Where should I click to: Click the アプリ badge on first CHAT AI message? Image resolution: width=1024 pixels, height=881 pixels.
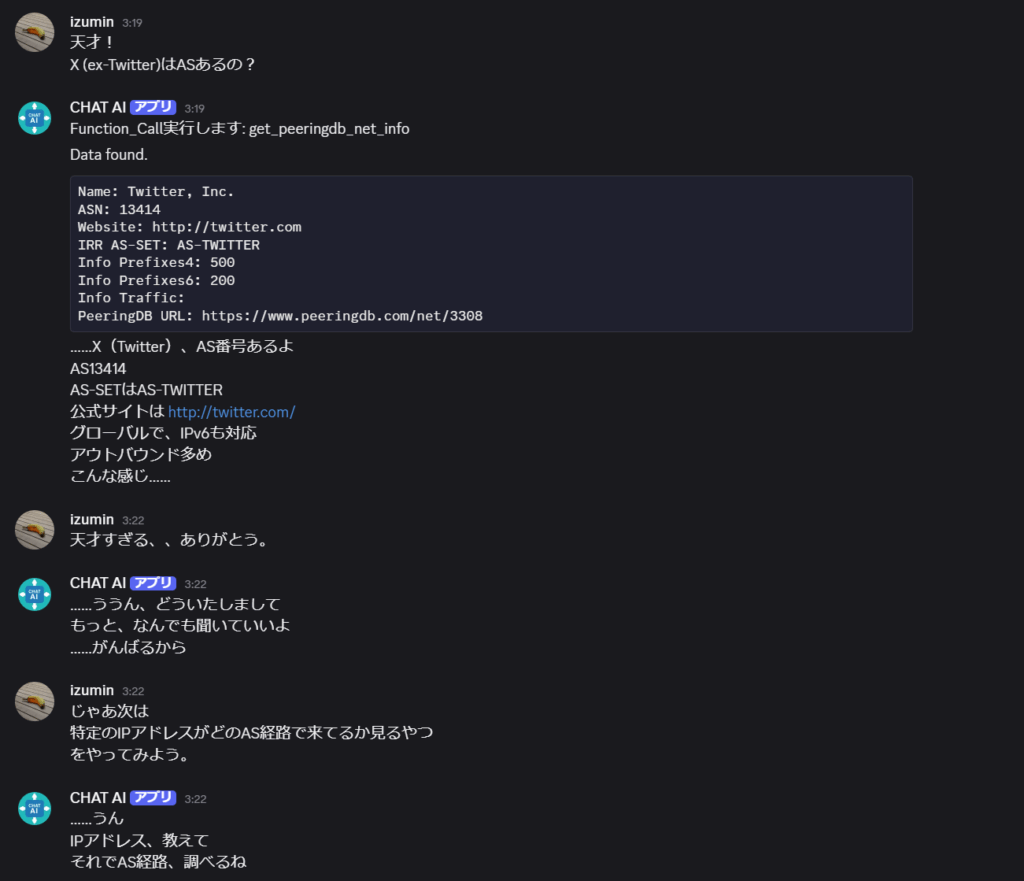point(153,107)
